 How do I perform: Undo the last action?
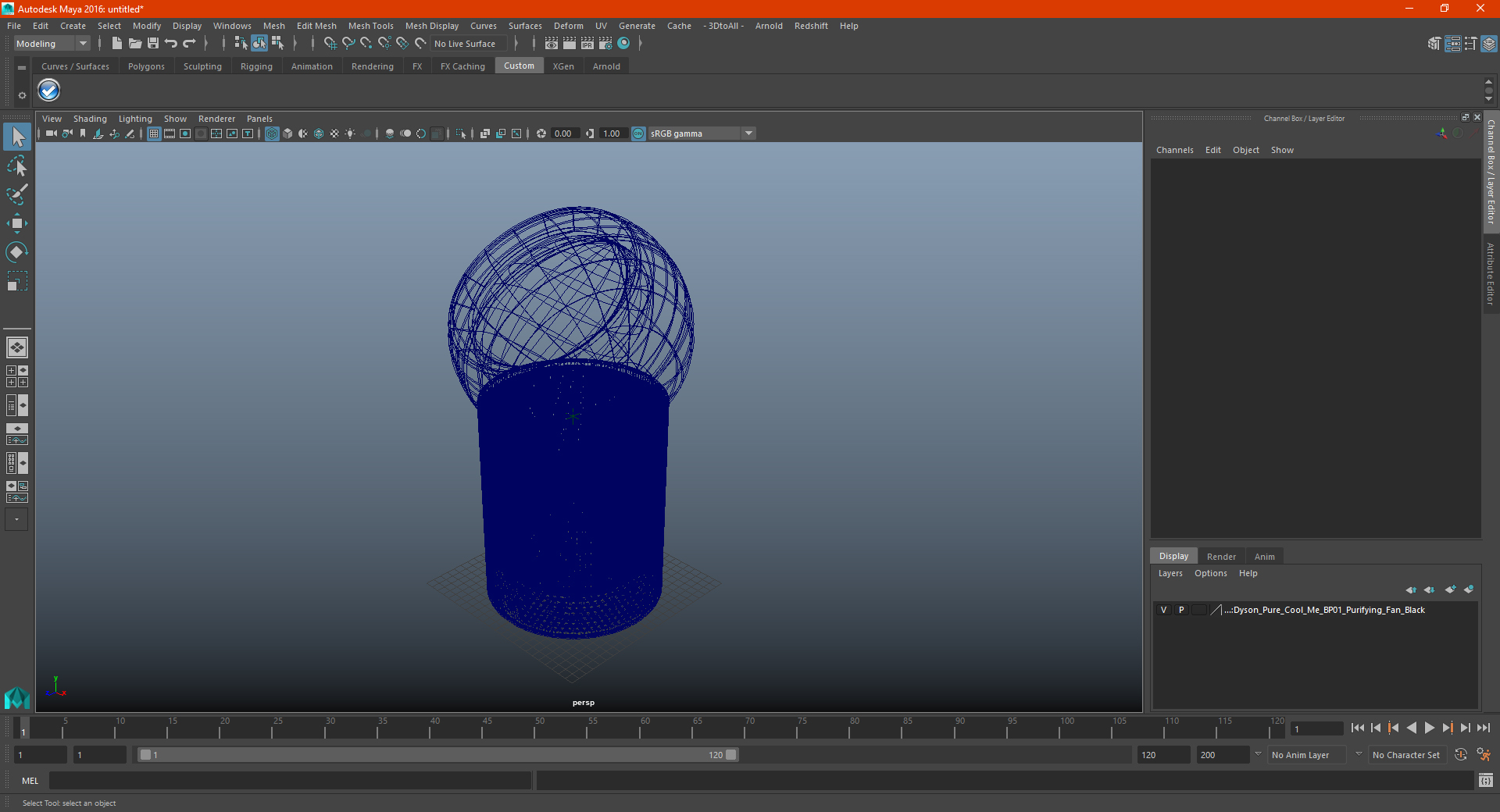click(171, 44)
